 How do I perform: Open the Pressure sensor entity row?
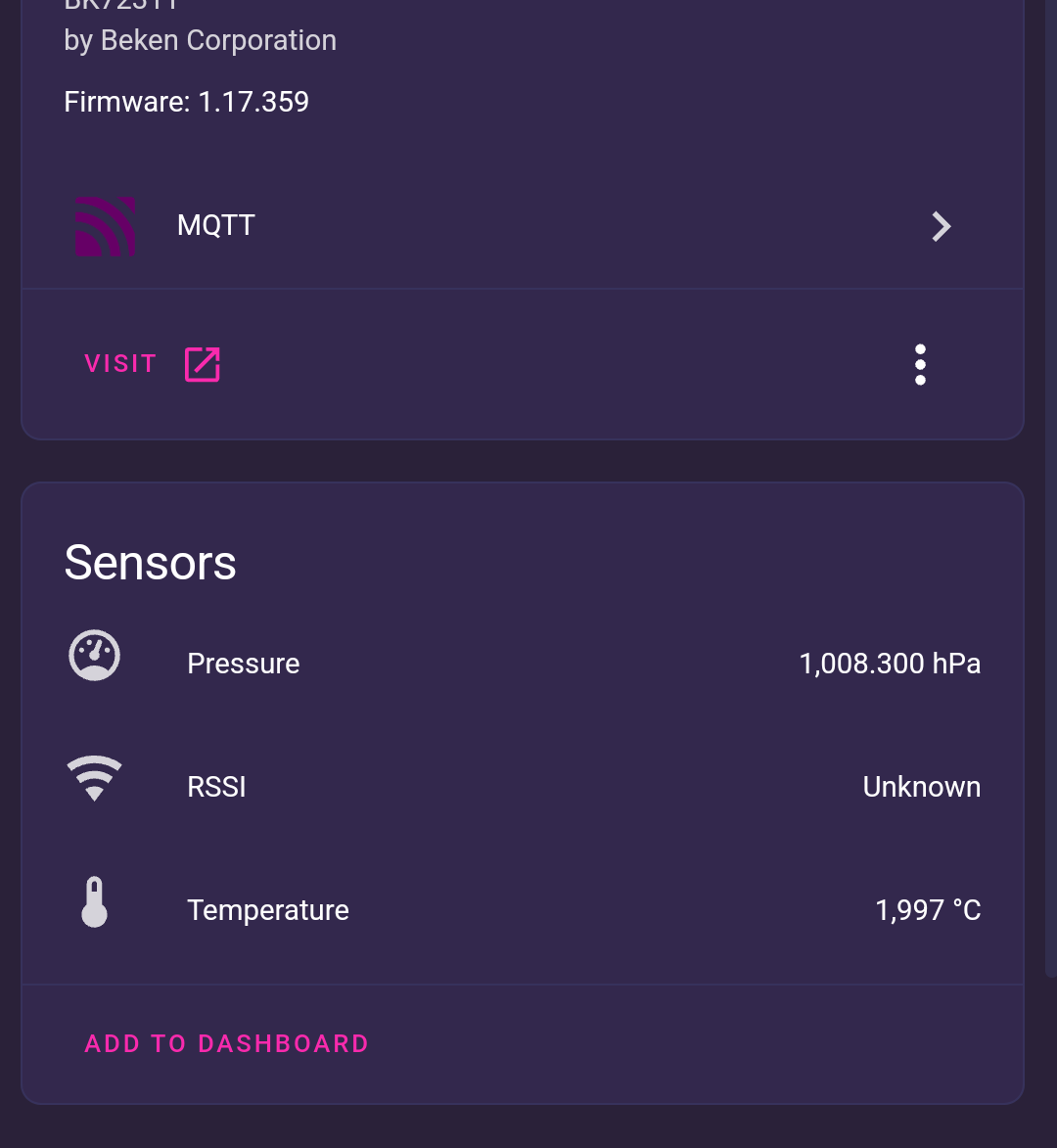coord(523,664)
